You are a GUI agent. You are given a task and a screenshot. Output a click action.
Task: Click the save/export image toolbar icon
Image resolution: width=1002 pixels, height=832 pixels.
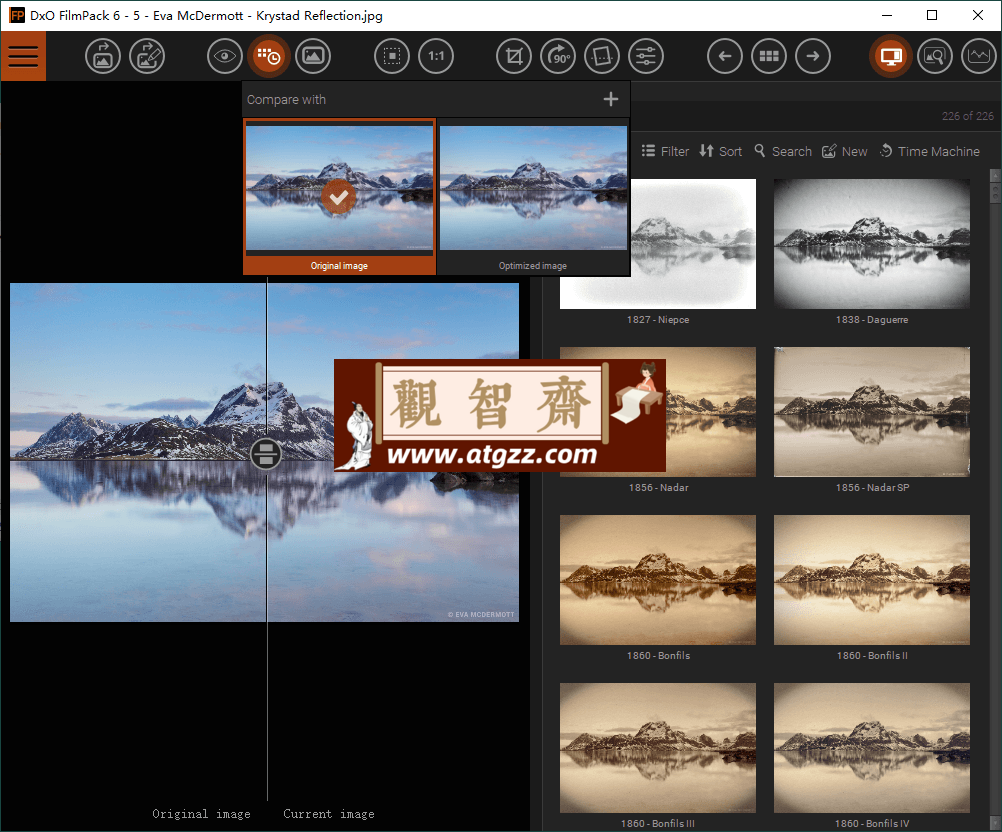click(x=147, y=56)
